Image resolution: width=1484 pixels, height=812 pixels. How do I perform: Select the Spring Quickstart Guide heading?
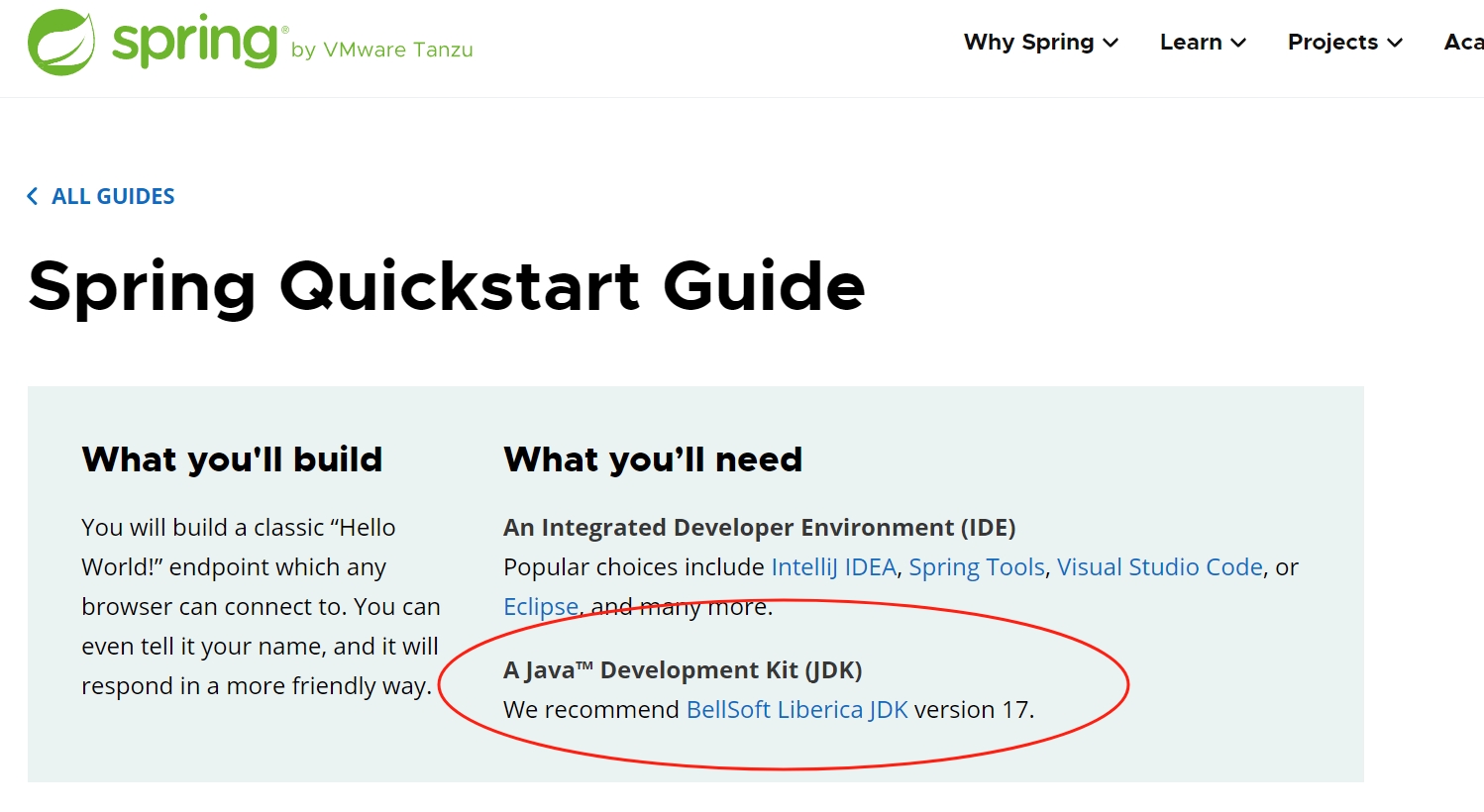pyautogui.click(x=446, y=287)
